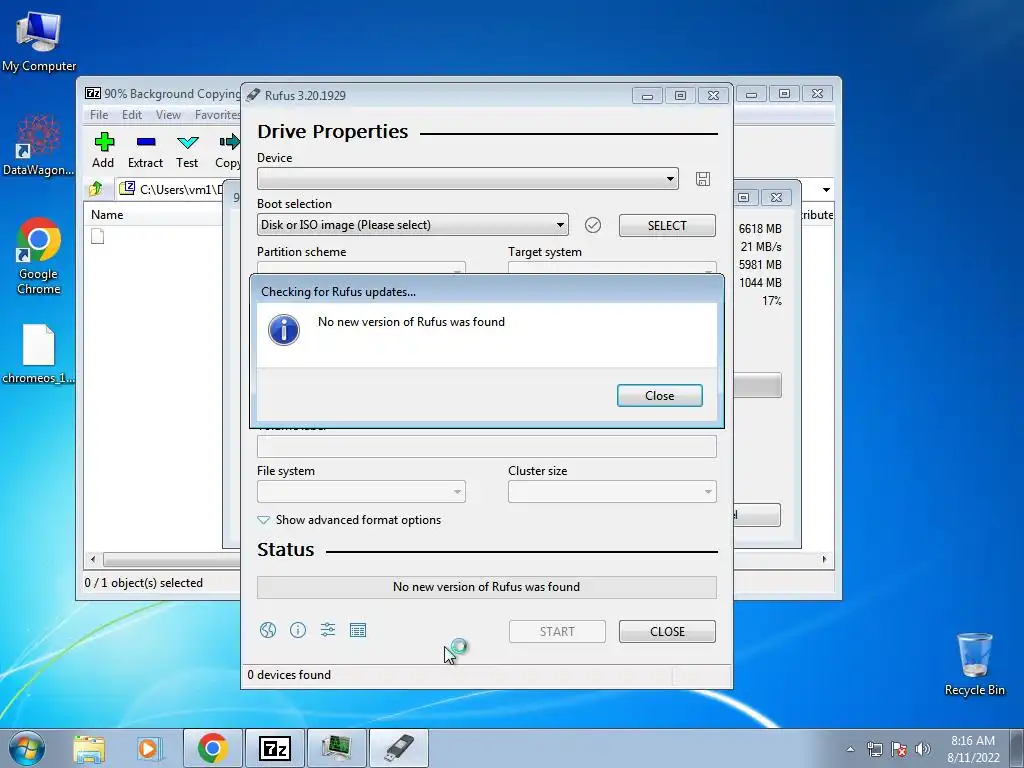
Task: Open Rufus language globe icon
Action: tap(268, 630)
